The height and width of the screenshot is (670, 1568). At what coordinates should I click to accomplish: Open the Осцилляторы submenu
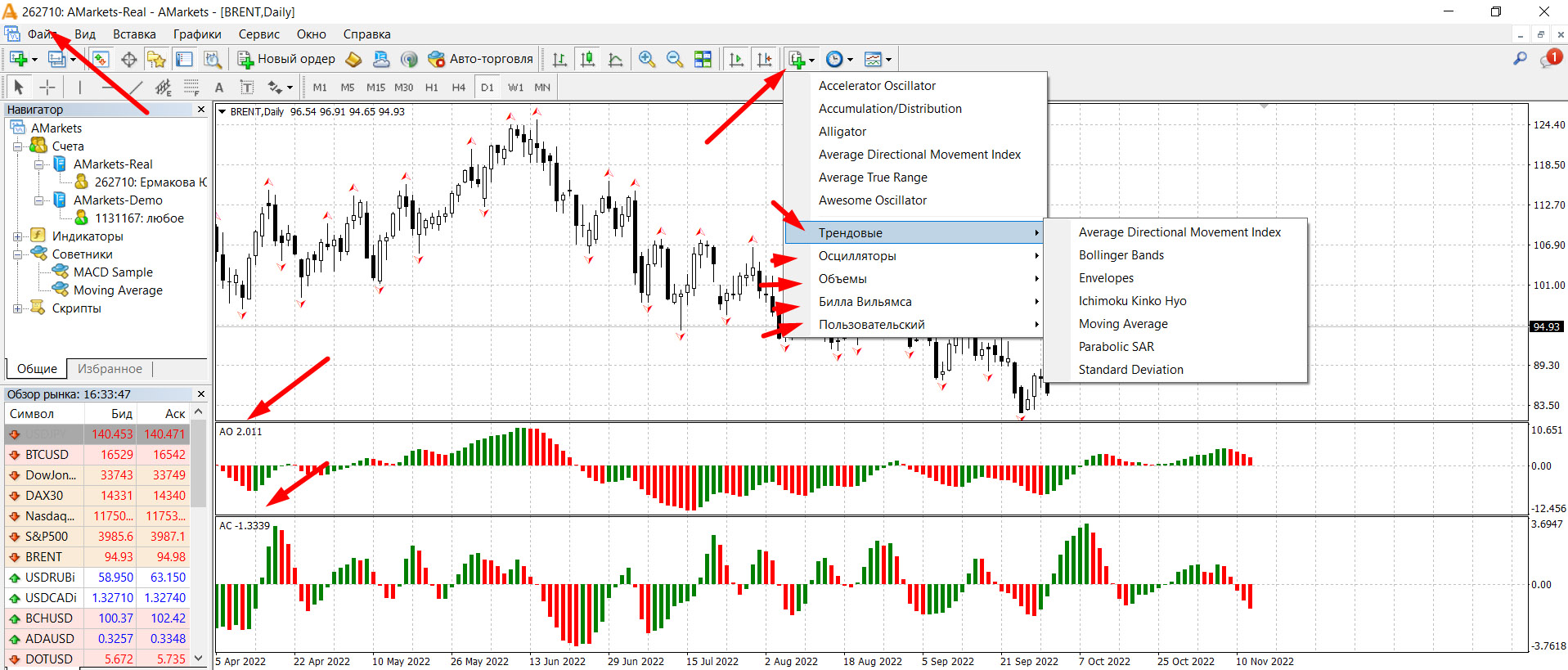[x=915, y=256]
